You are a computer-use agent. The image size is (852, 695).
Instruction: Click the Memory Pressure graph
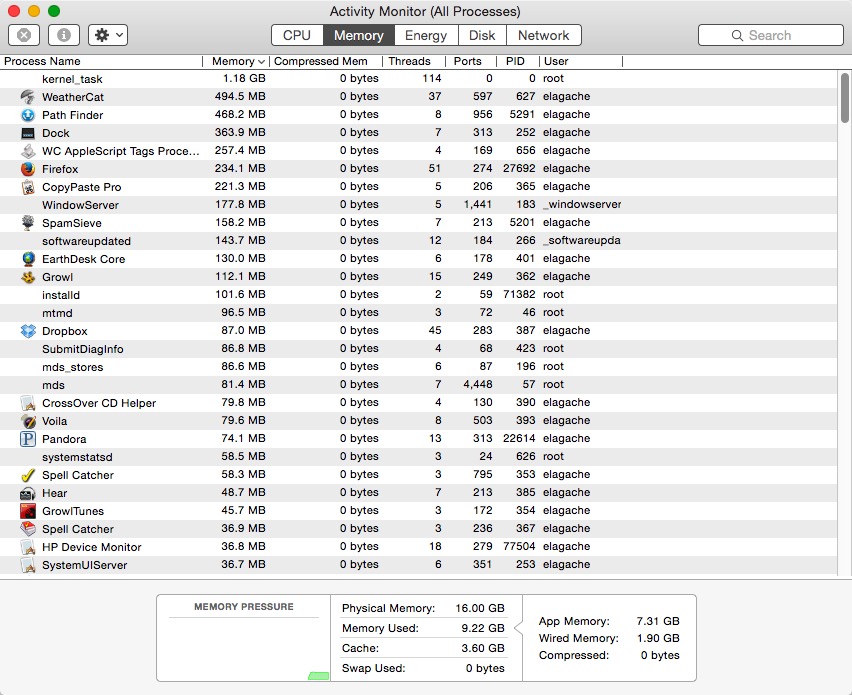(x=243, y=648)
